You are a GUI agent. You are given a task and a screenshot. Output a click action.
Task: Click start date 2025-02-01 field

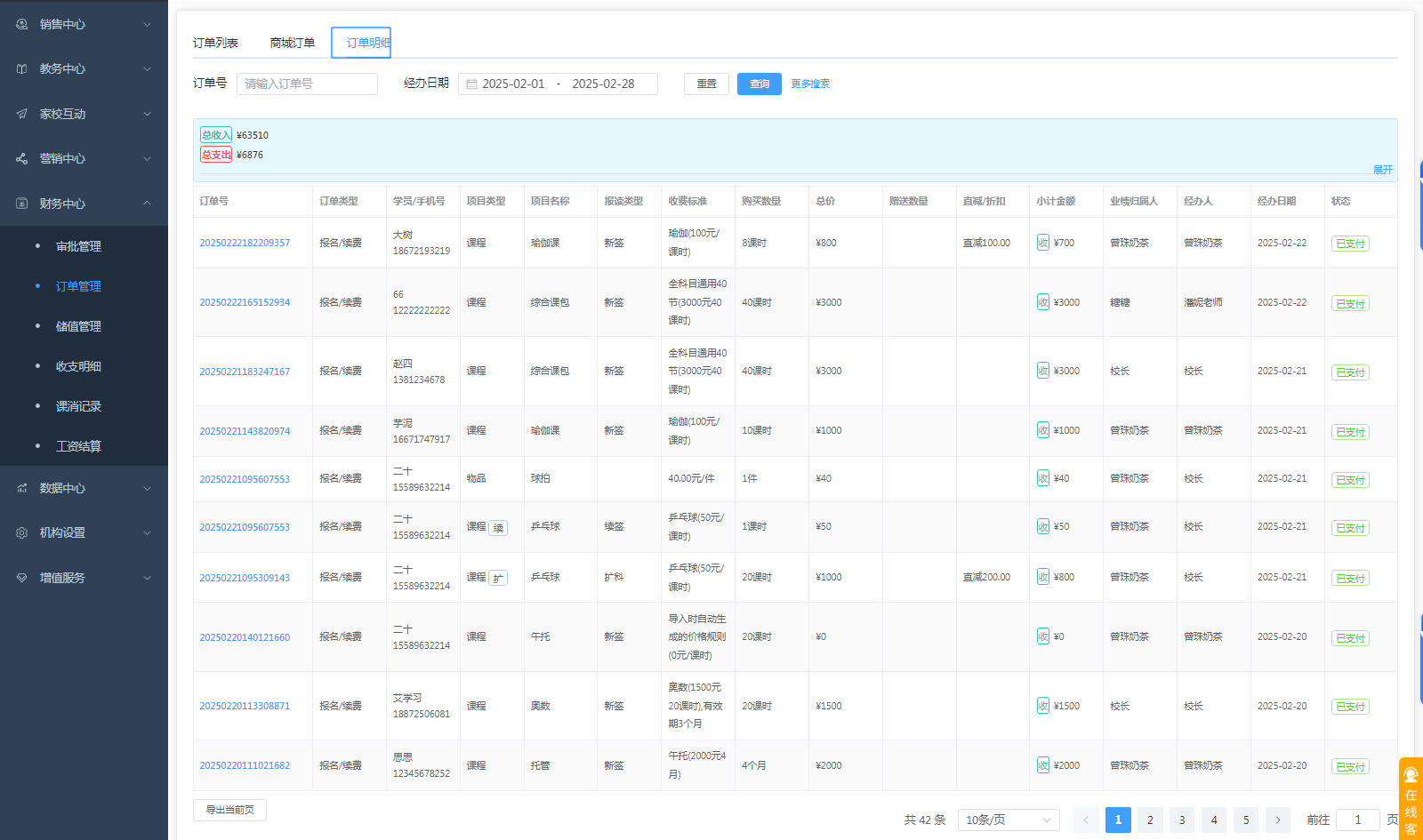coord(513,84)
